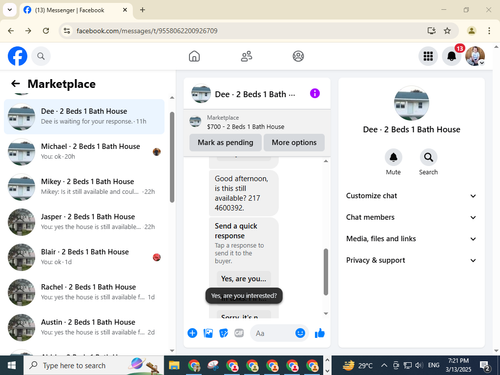Click message 'Good afternoon, is this still available?'
The width and height of the screenshot is (500, 375).
(x=243, y=193)
